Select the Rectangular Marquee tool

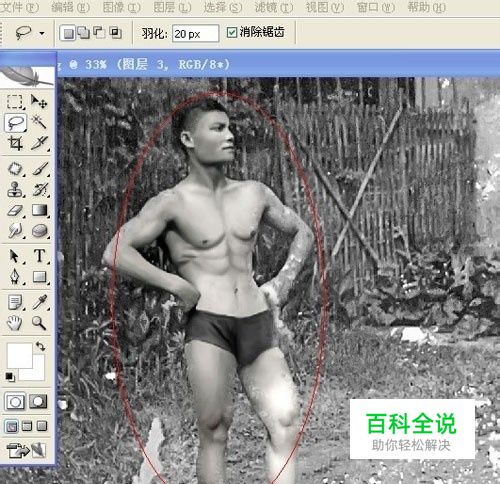[x=15, y=101]
